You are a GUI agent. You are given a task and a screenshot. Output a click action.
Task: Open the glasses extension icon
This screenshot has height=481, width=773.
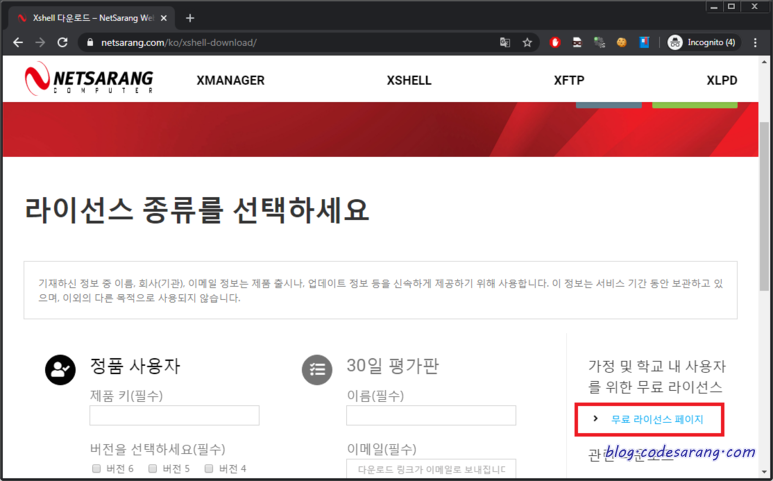577,42
